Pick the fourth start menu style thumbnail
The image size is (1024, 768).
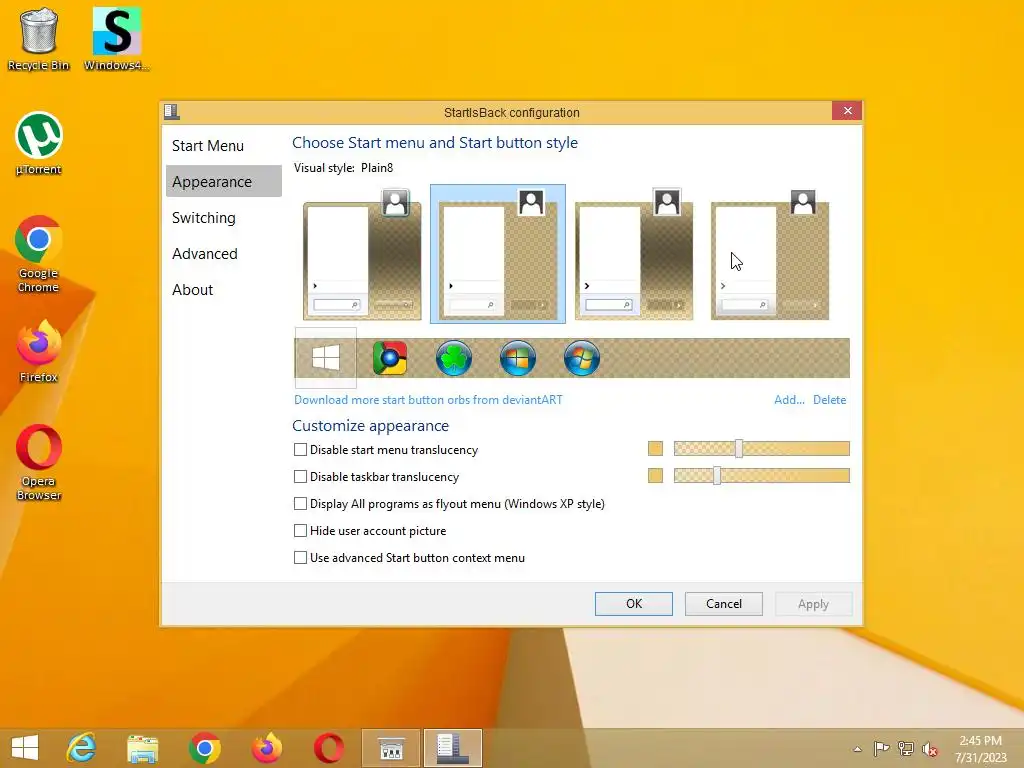[769, 254]
